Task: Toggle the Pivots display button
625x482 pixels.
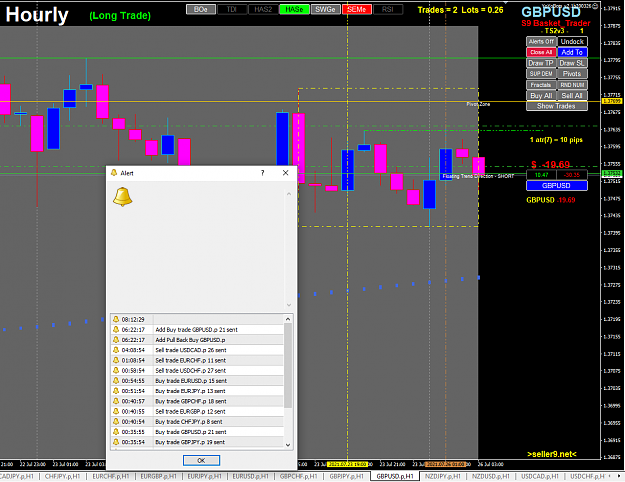Action: coord(572,74)
